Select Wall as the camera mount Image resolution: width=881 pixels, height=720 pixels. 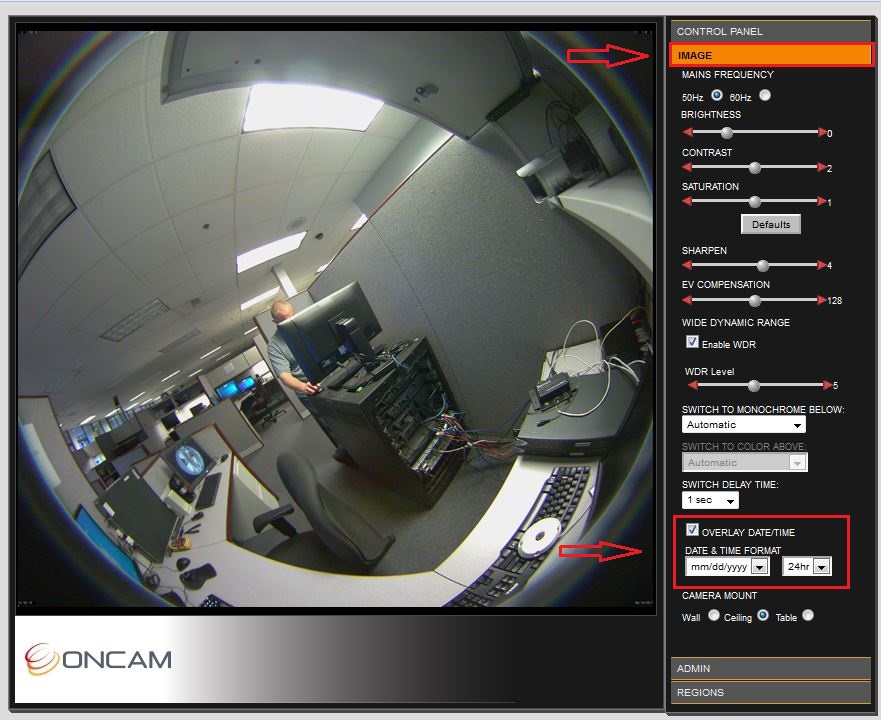tap(714, 617)
